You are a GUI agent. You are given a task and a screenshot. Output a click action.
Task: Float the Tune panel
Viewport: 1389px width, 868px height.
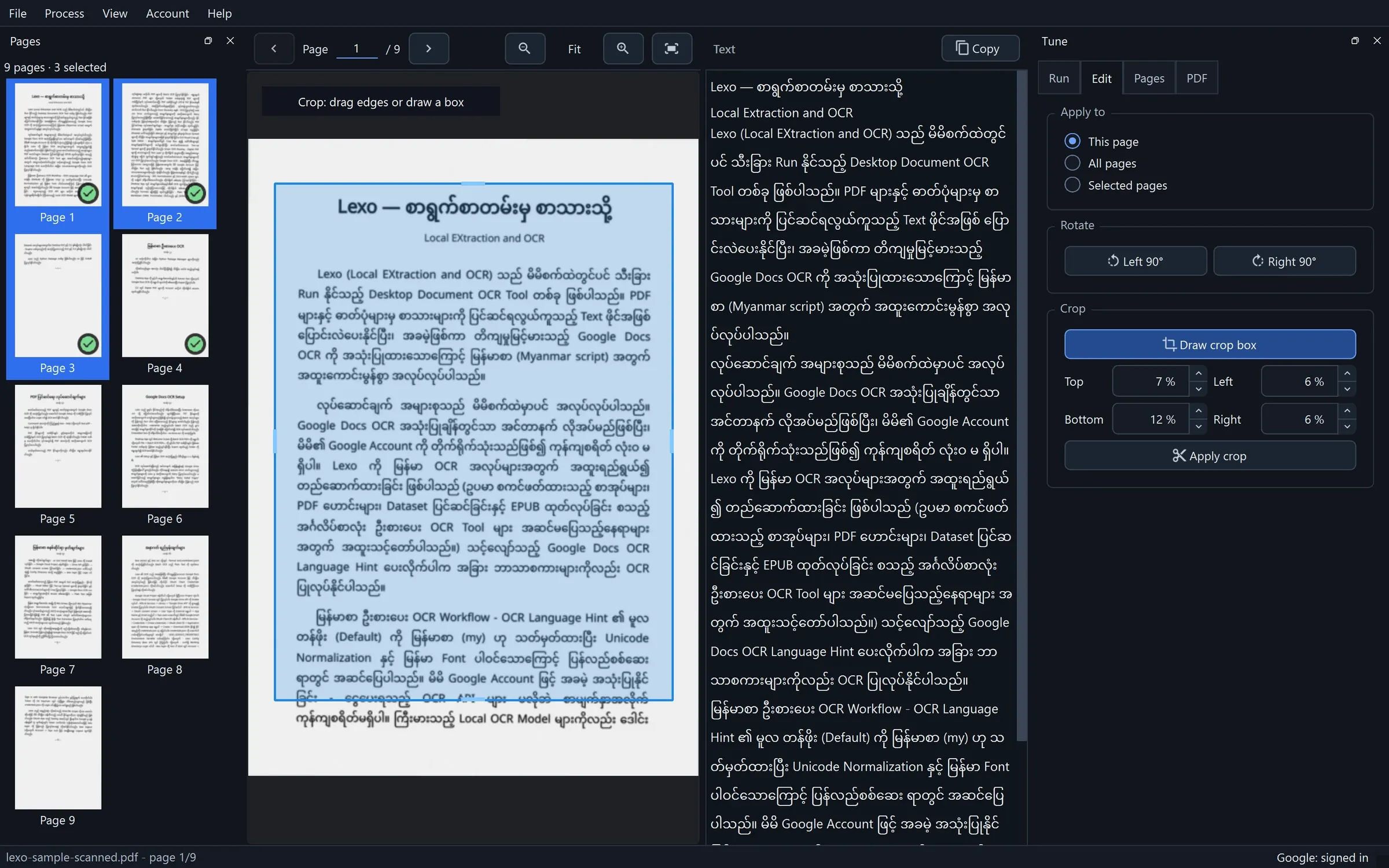[x=1355, y=41]
